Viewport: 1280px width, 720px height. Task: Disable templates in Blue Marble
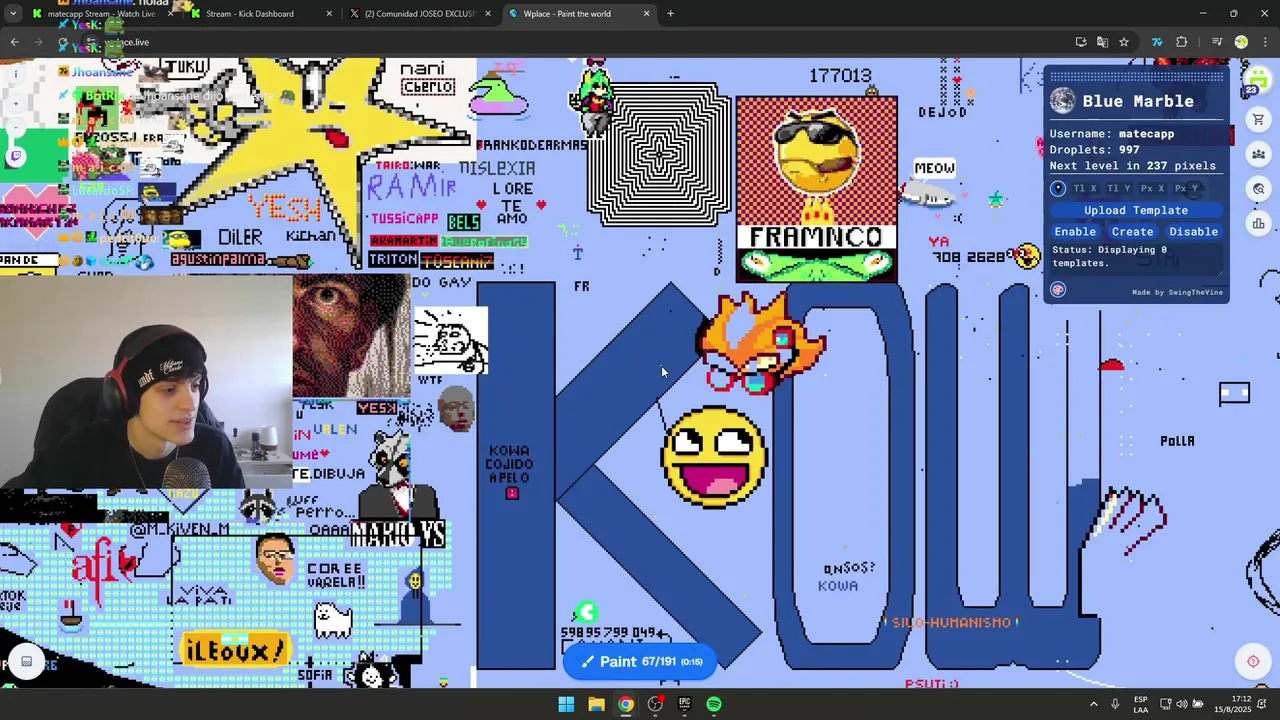[x=1194, y=231]
